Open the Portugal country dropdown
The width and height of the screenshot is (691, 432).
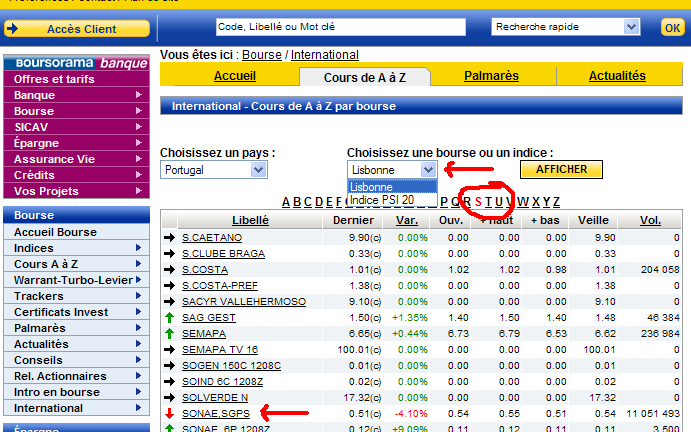click(x=214, y=170)
